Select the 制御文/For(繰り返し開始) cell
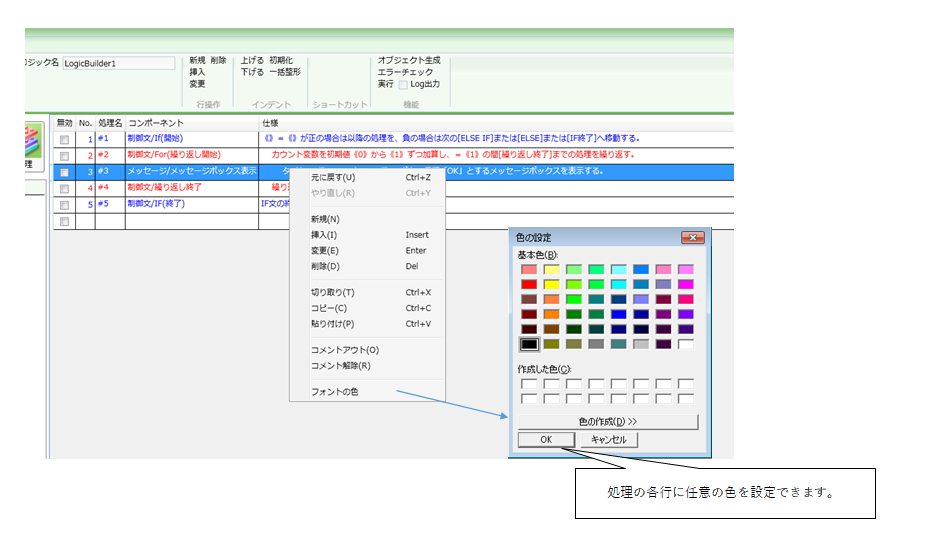The height and width of the screenshot is (559, 934). point(192,155)
